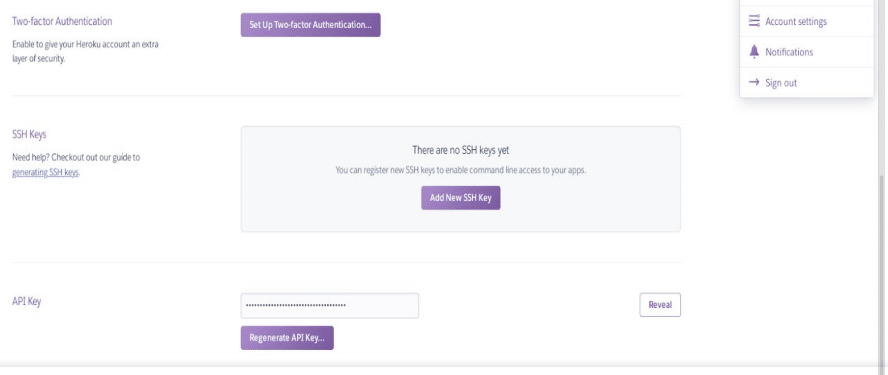Click the API Key section label
888x375 pixels.
[27, 301]
